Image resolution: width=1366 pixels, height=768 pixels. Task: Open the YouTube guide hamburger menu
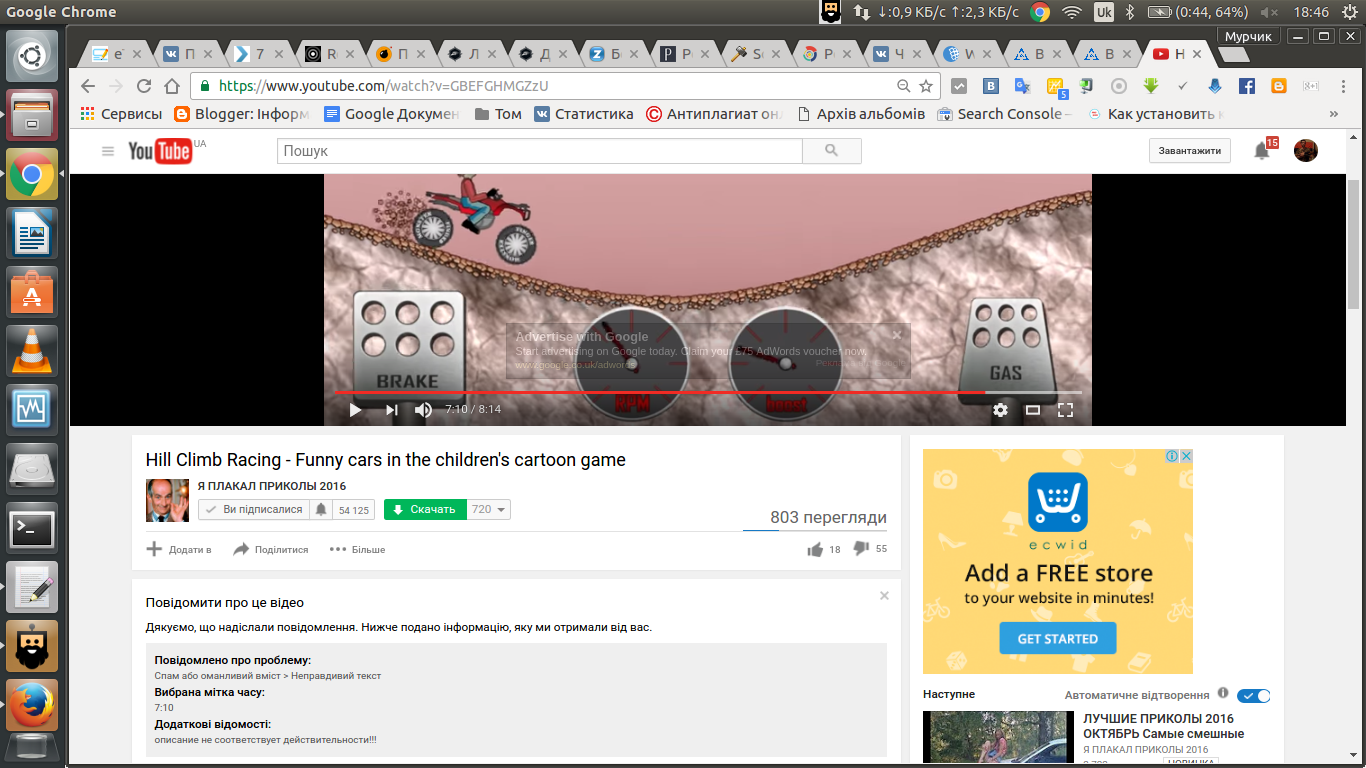click(x=108, y=151)
